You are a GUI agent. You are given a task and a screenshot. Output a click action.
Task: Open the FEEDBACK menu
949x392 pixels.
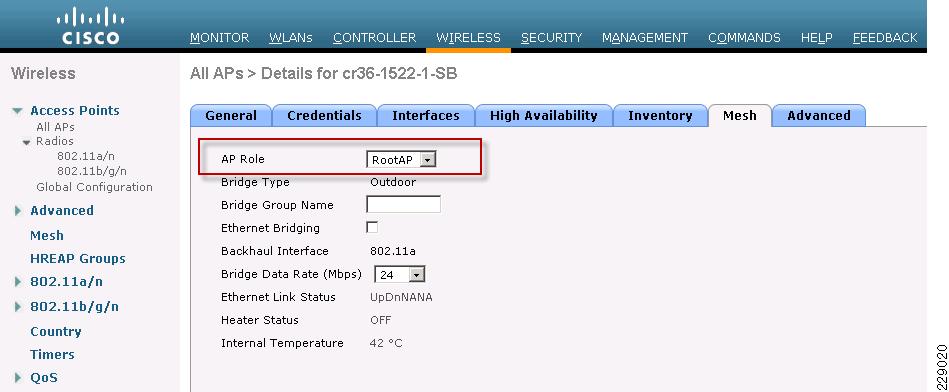click(x=885, y=38)
